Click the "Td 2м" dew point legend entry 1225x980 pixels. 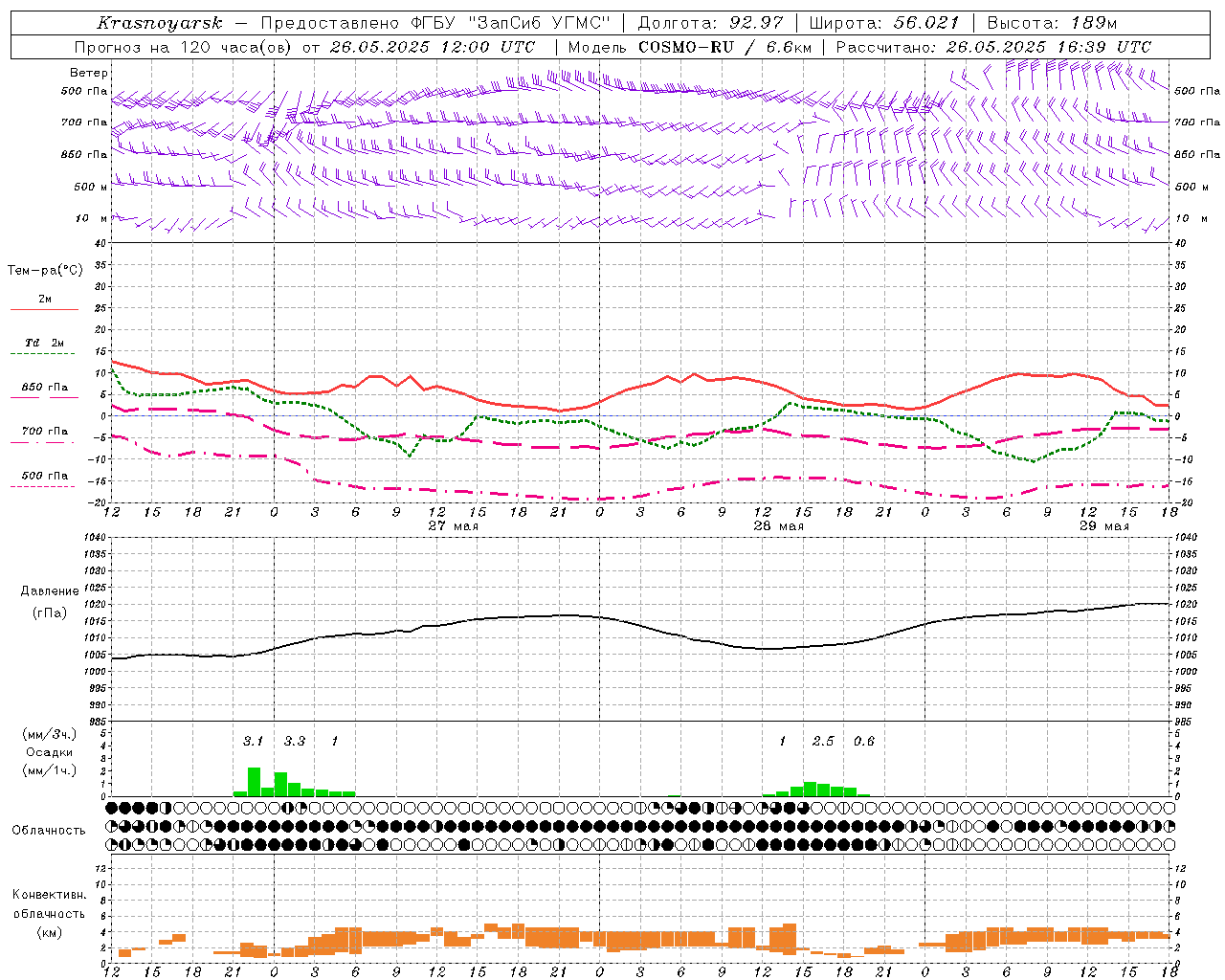click(45, 343)
